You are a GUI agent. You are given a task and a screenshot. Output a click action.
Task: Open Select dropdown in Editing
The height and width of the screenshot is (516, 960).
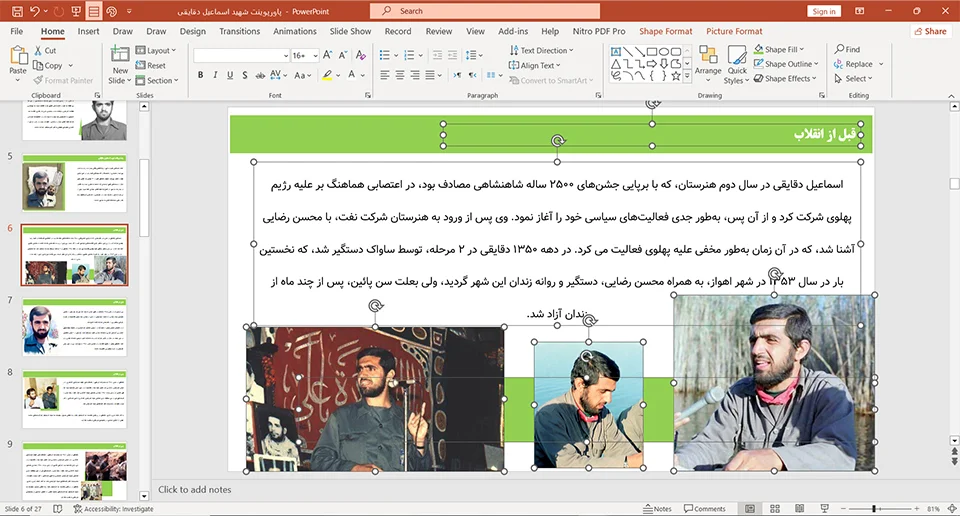(x=853, y=78)
